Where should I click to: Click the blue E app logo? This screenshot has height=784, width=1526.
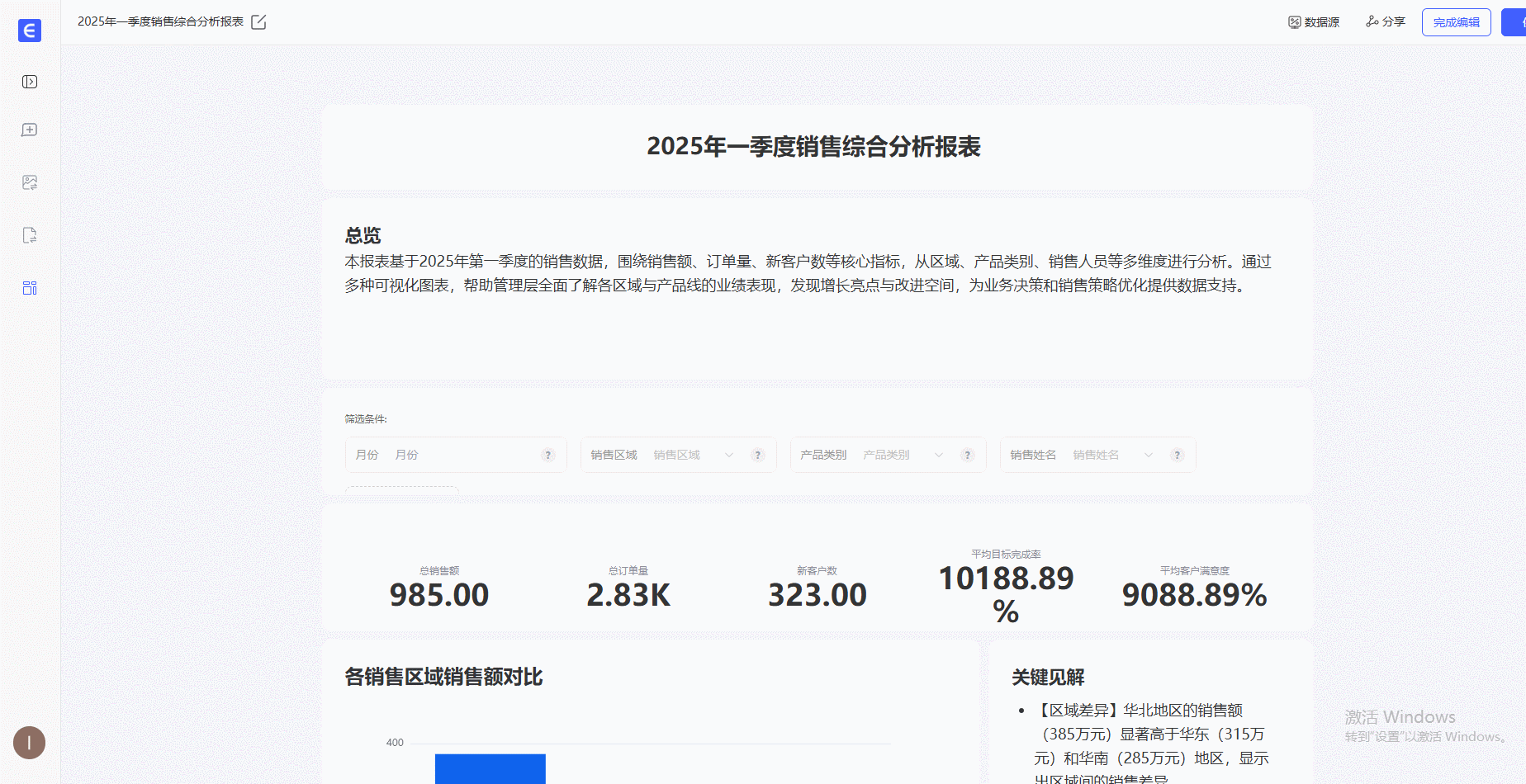coord(30,31)
